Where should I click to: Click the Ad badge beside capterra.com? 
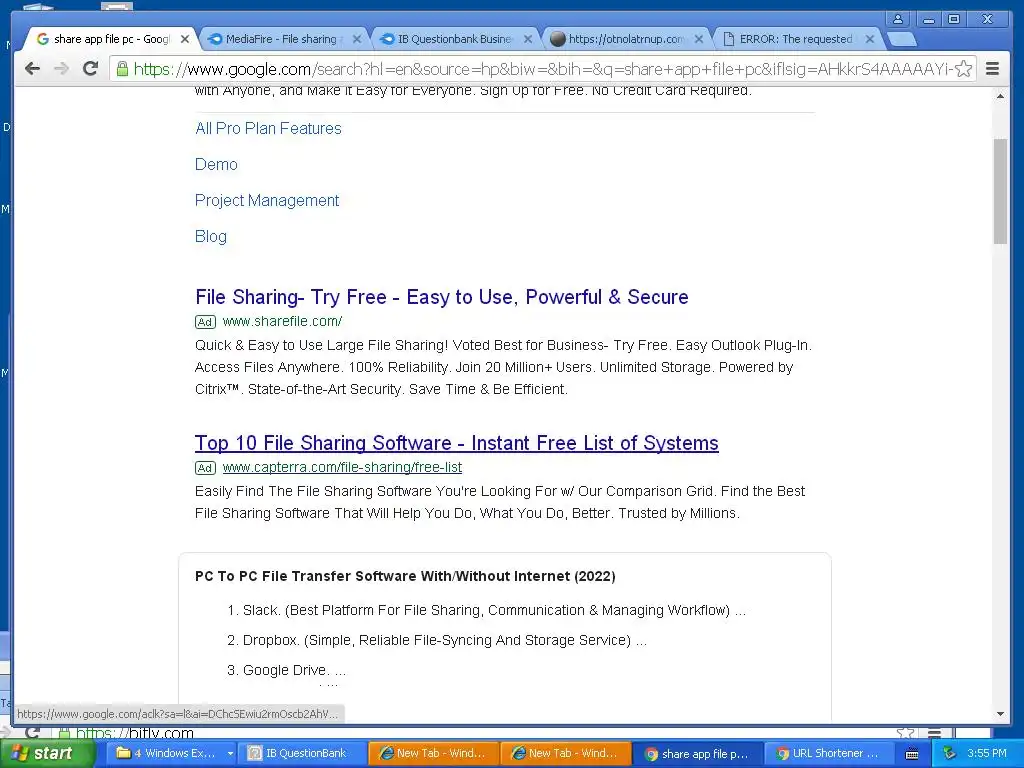[205, 468]
